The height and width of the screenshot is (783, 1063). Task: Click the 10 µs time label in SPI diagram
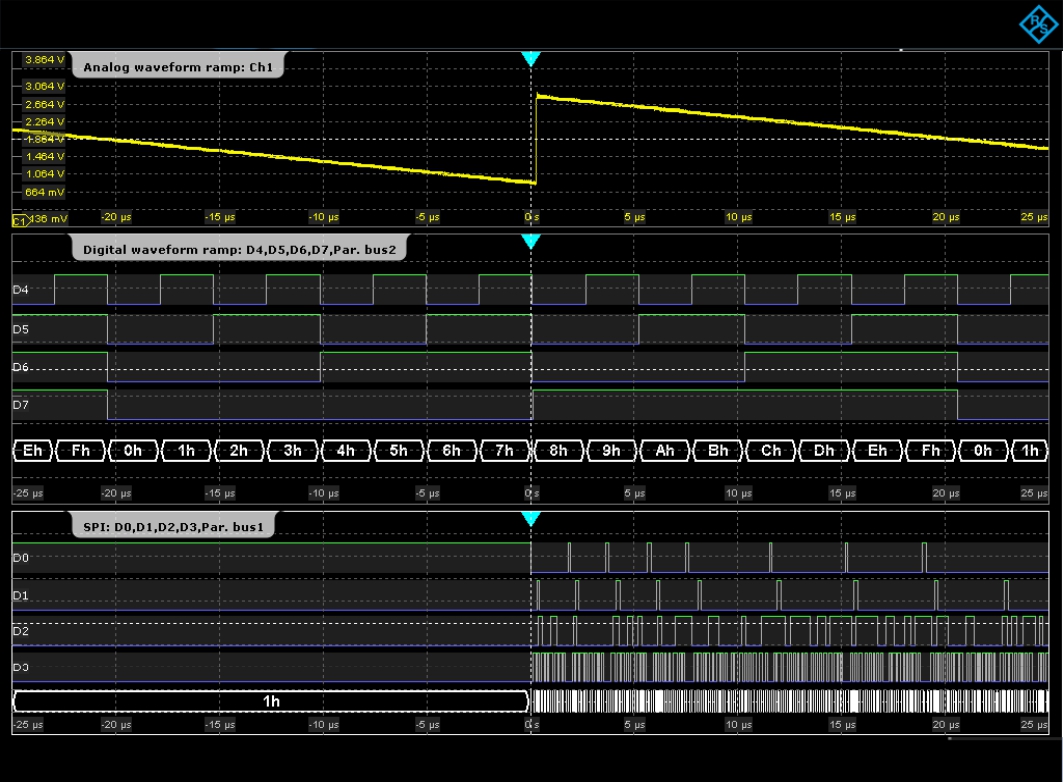tap(738, 725)
